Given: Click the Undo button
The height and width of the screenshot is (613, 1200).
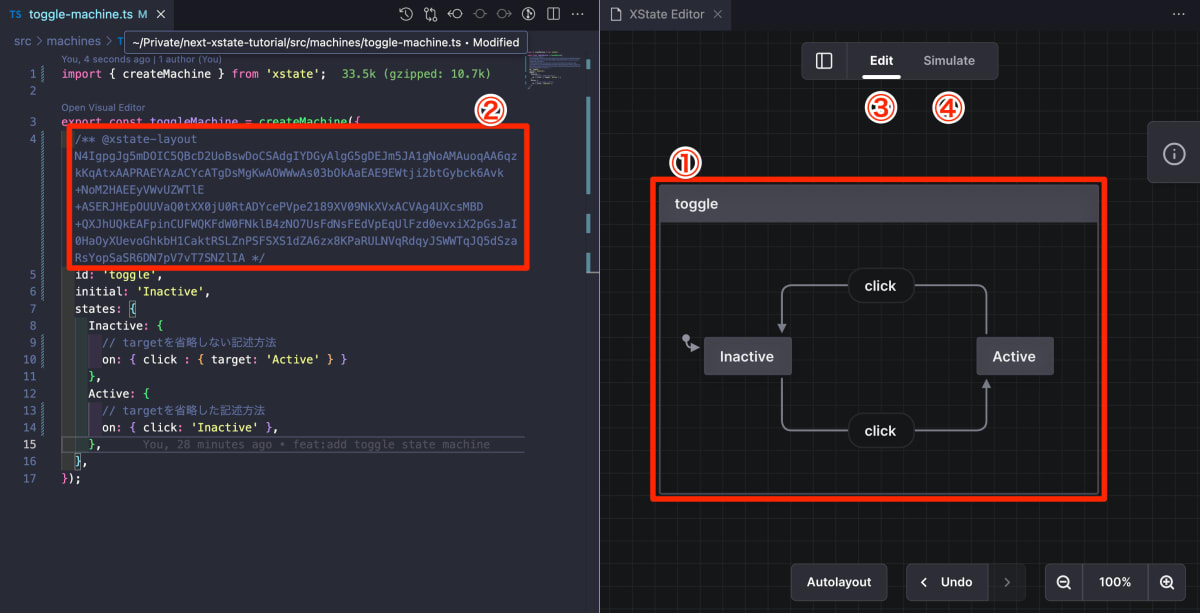Looking at the screenshot, I should pos(946,582).
